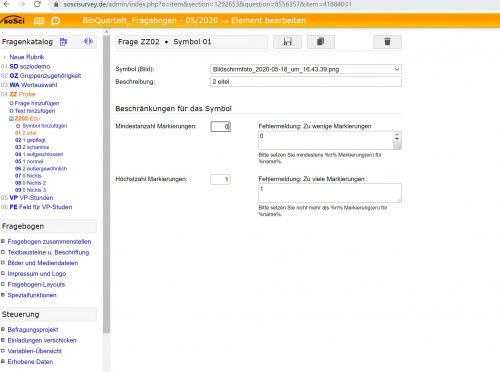Click the Höchstzahl Markierungen number field
Screen dimensions: 500x372
[x=220, y=179]
